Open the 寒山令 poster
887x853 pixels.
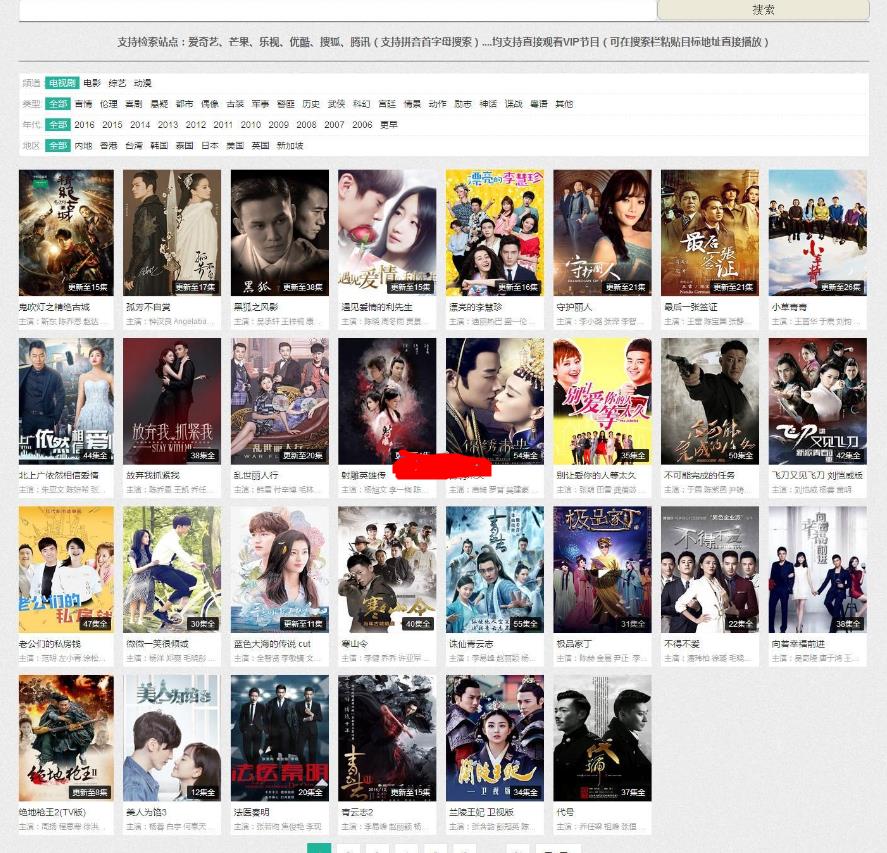tap(387, 570)
